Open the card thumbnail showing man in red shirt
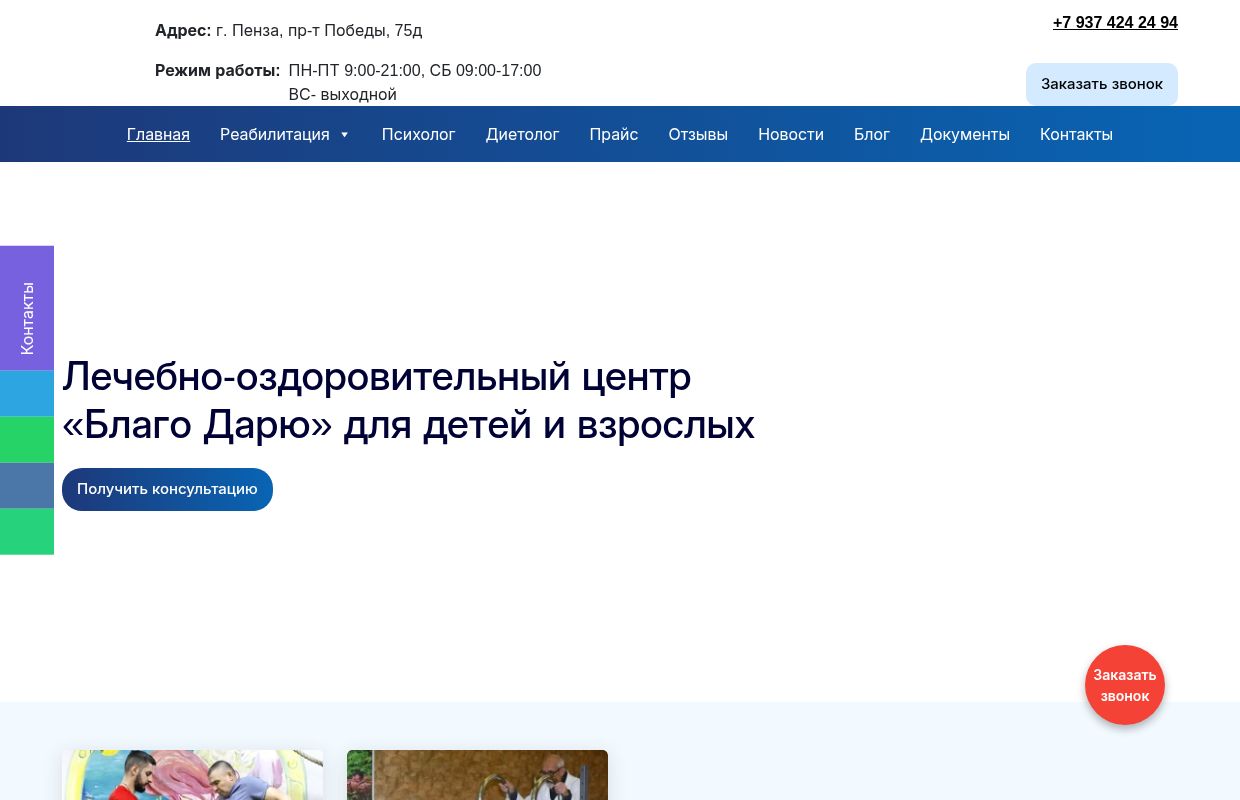The image size is (1240, 800). [x=192, y=775]
